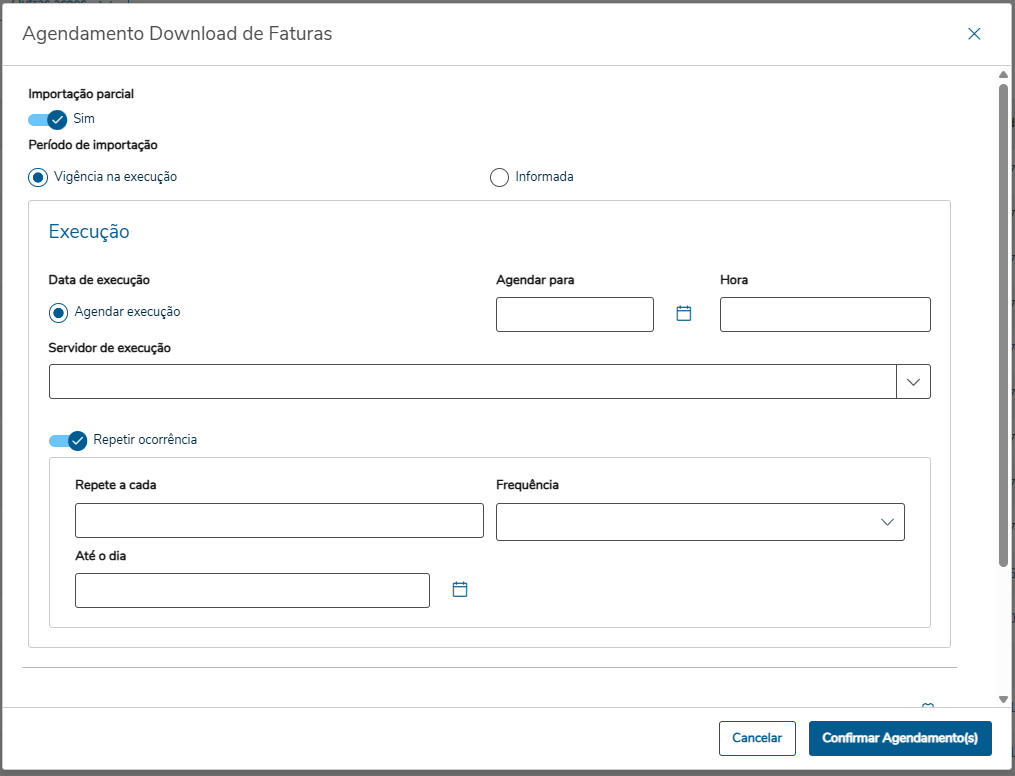
Task: Click the scroll down arrow of dialog
Action: [1003, 699]
